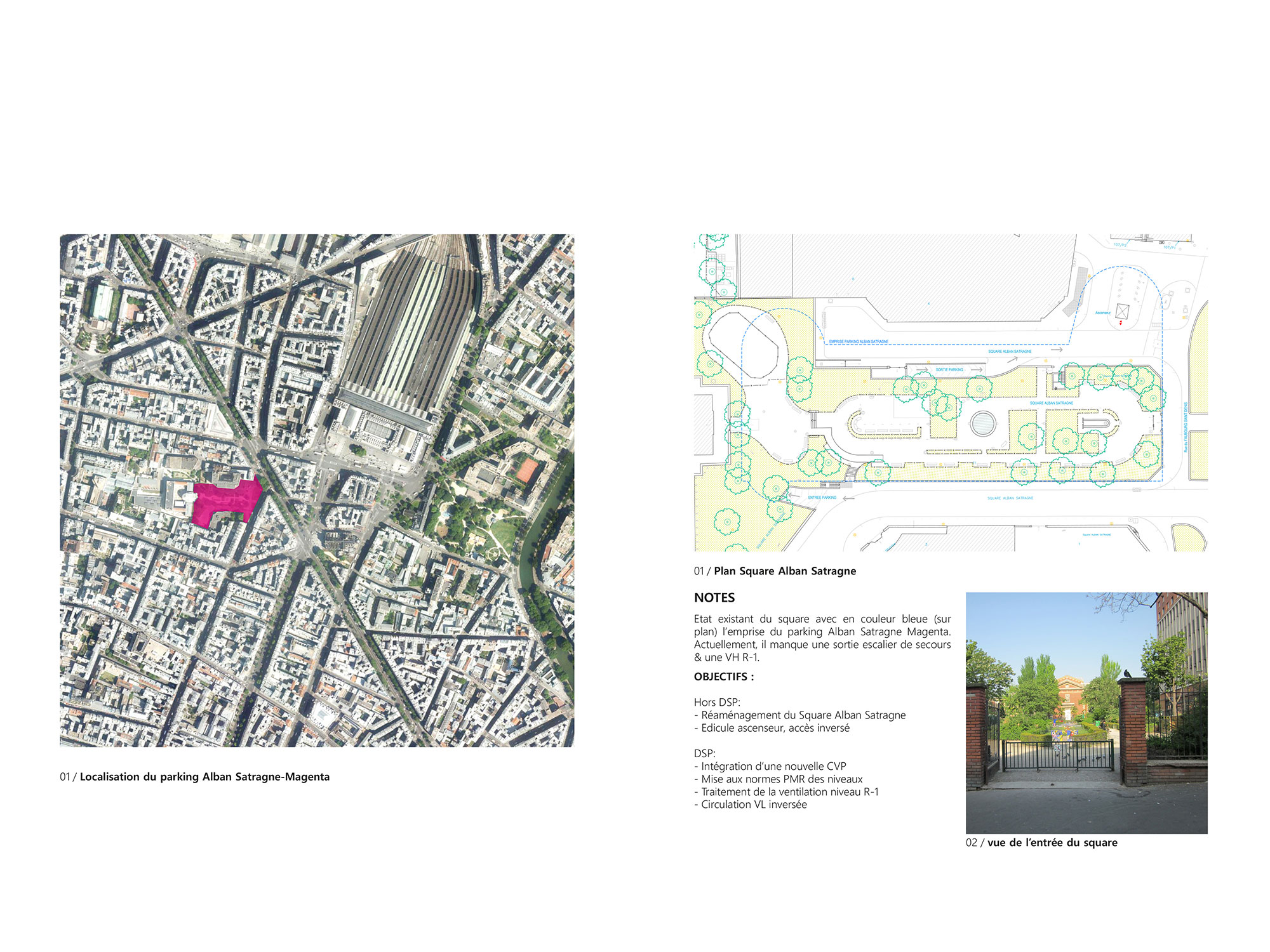Click the 'DSP:' label above the CVP line
Image resolution: width=1270 pixels, height=952 pixels.
(705, 753)
